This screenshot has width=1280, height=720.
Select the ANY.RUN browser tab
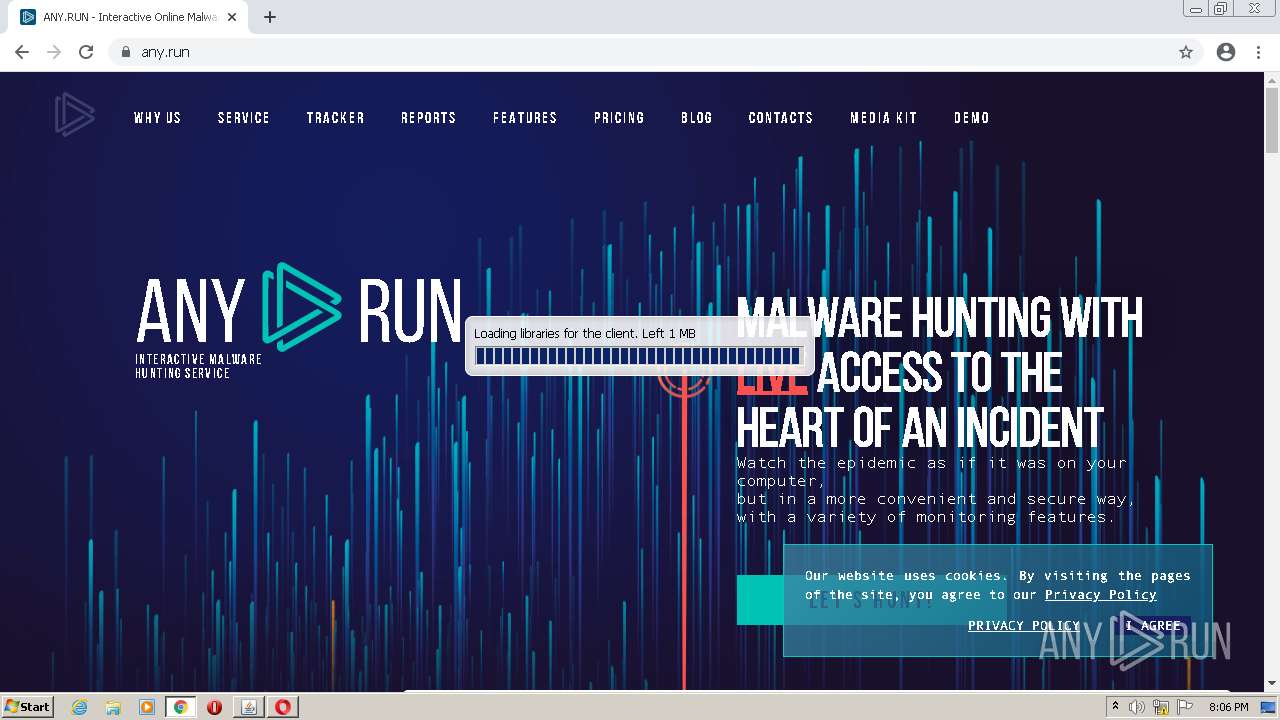[x=129, y=17]
